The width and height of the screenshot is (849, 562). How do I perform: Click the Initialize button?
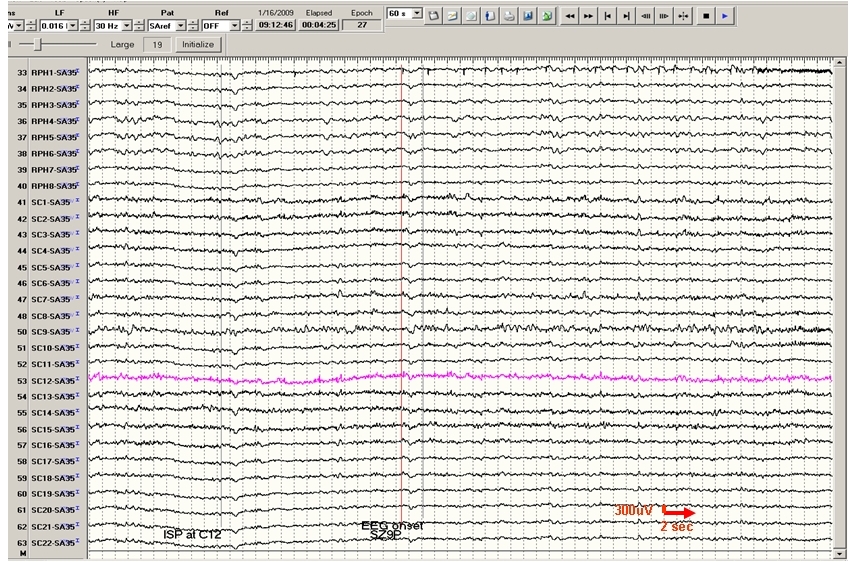(x=197, y=45)
